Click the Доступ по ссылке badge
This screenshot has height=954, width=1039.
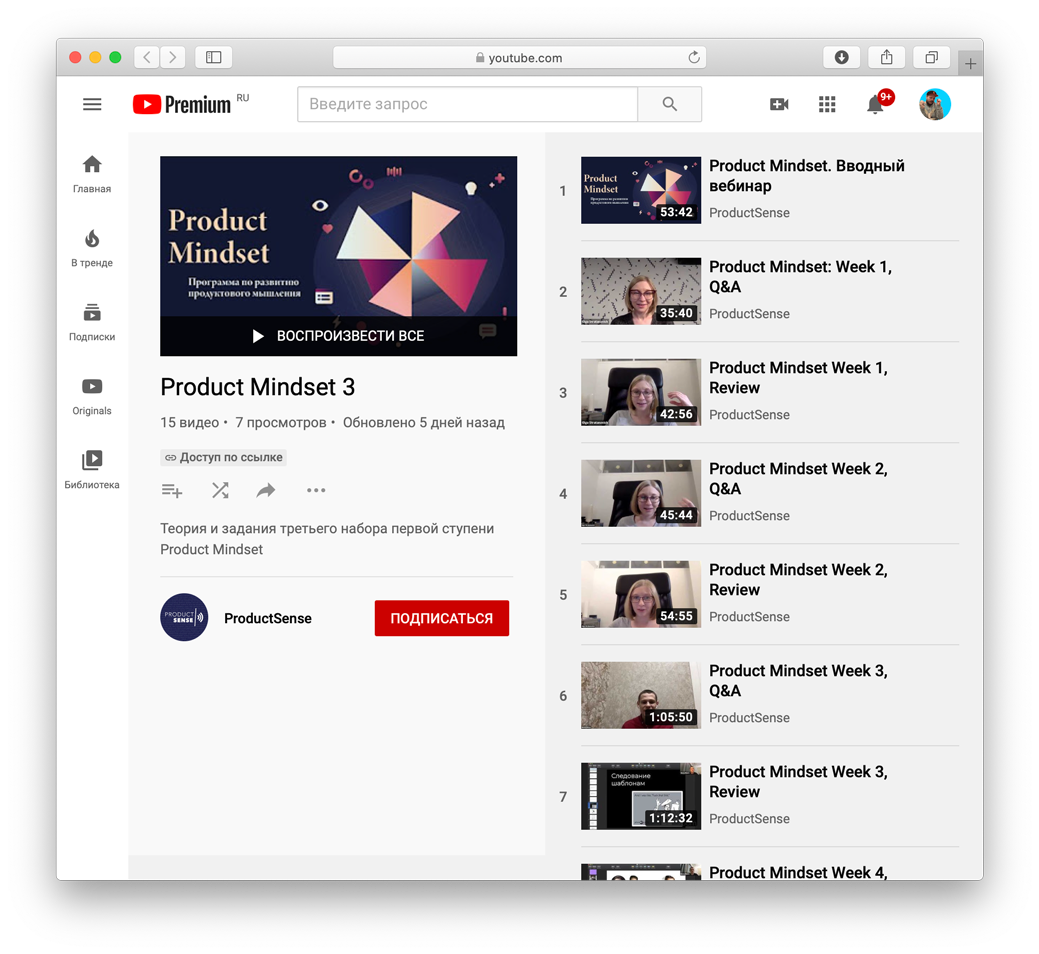tap(224, 457)
